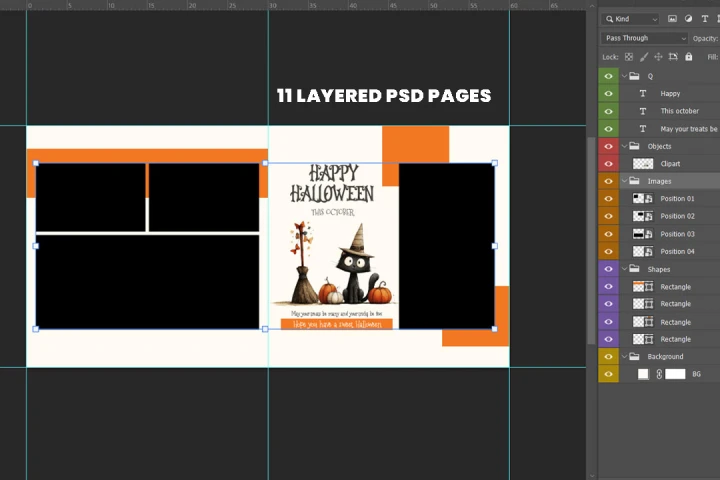Toggle visibility of Position 03 layer

pos(608,233)
